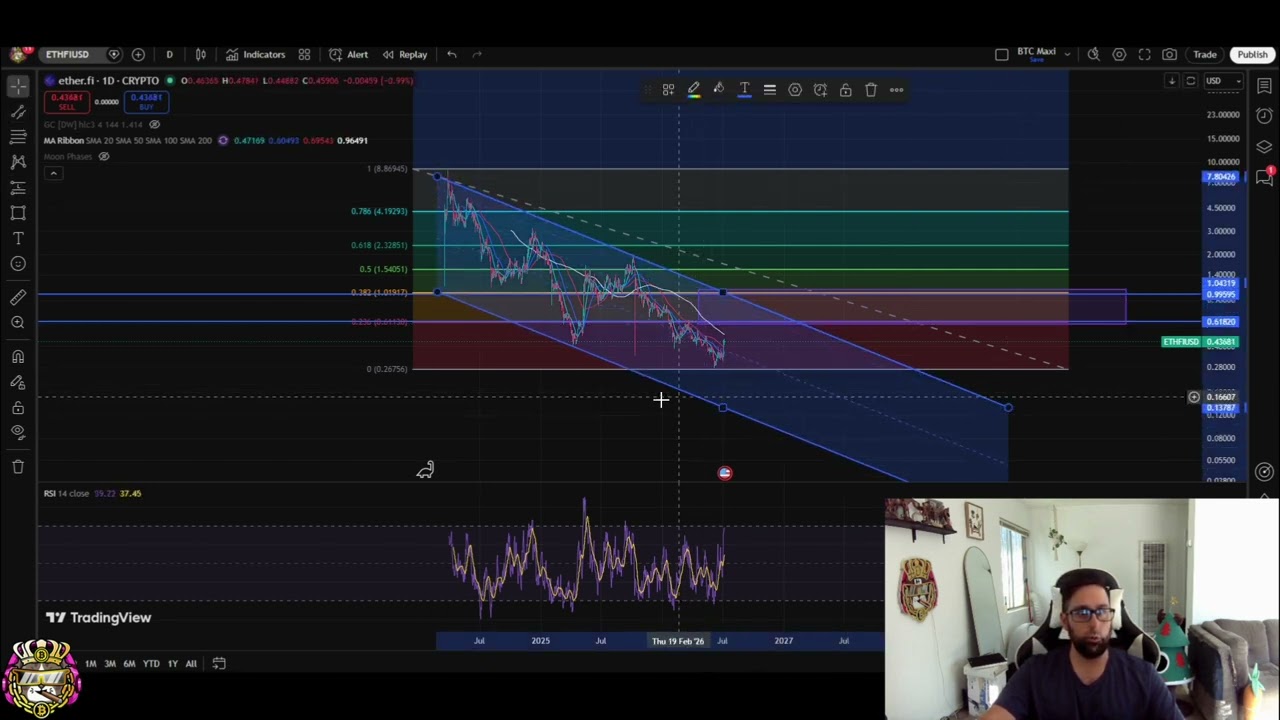This screenshot has height=720, width=1280.
Task: Toggle stay in drawing mode
Action: 18,382
